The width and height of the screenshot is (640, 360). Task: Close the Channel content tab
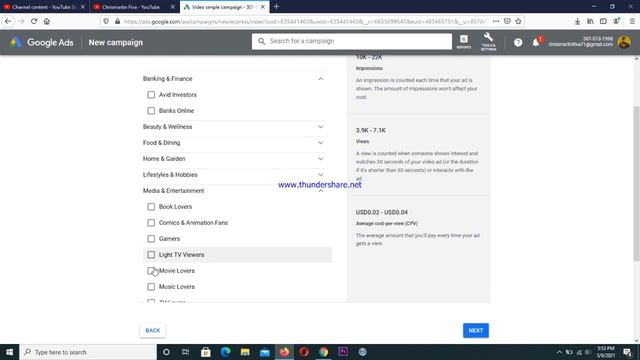click(x=83, y=7)
